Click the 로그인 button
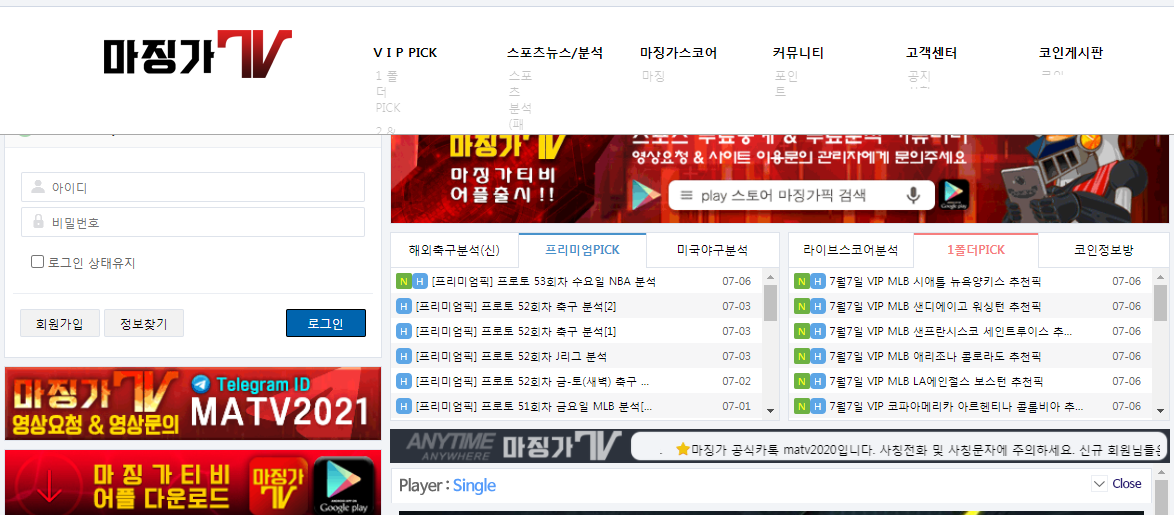Viewport: 1174px width, 515px height. [x=326, y=323]
